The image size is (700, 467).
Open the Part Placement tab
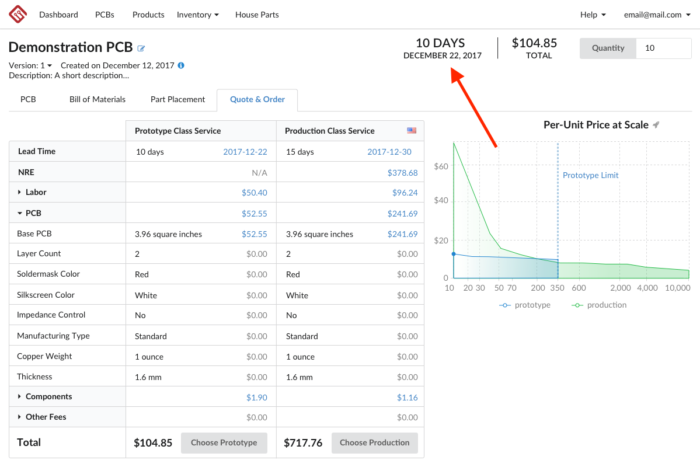(179, 99)
